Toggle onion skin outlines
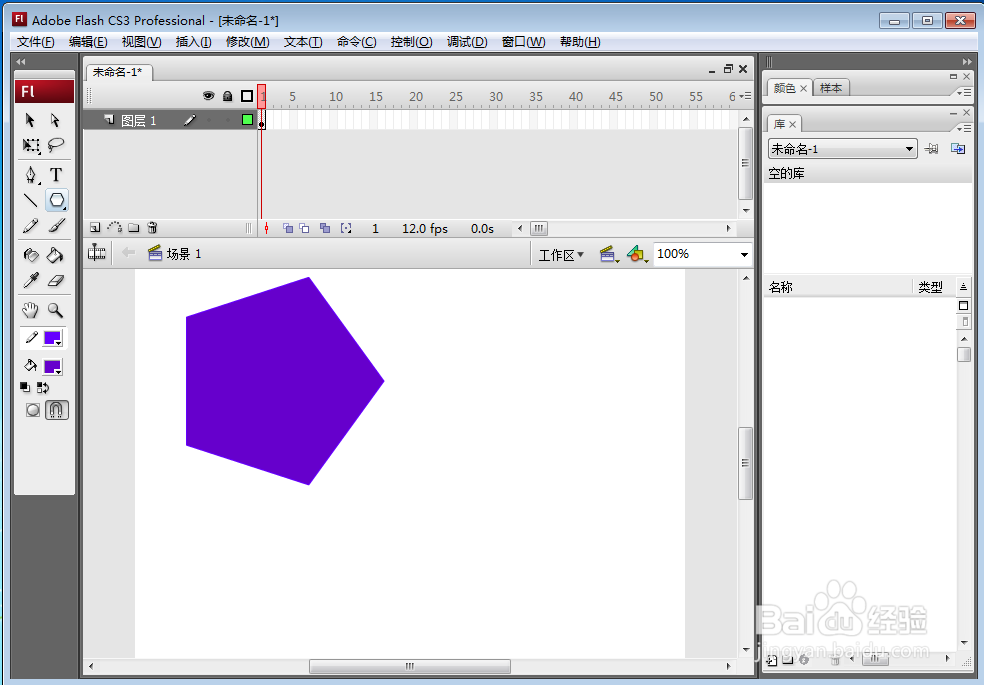The image size is (984, 685). tap(304, 228)
